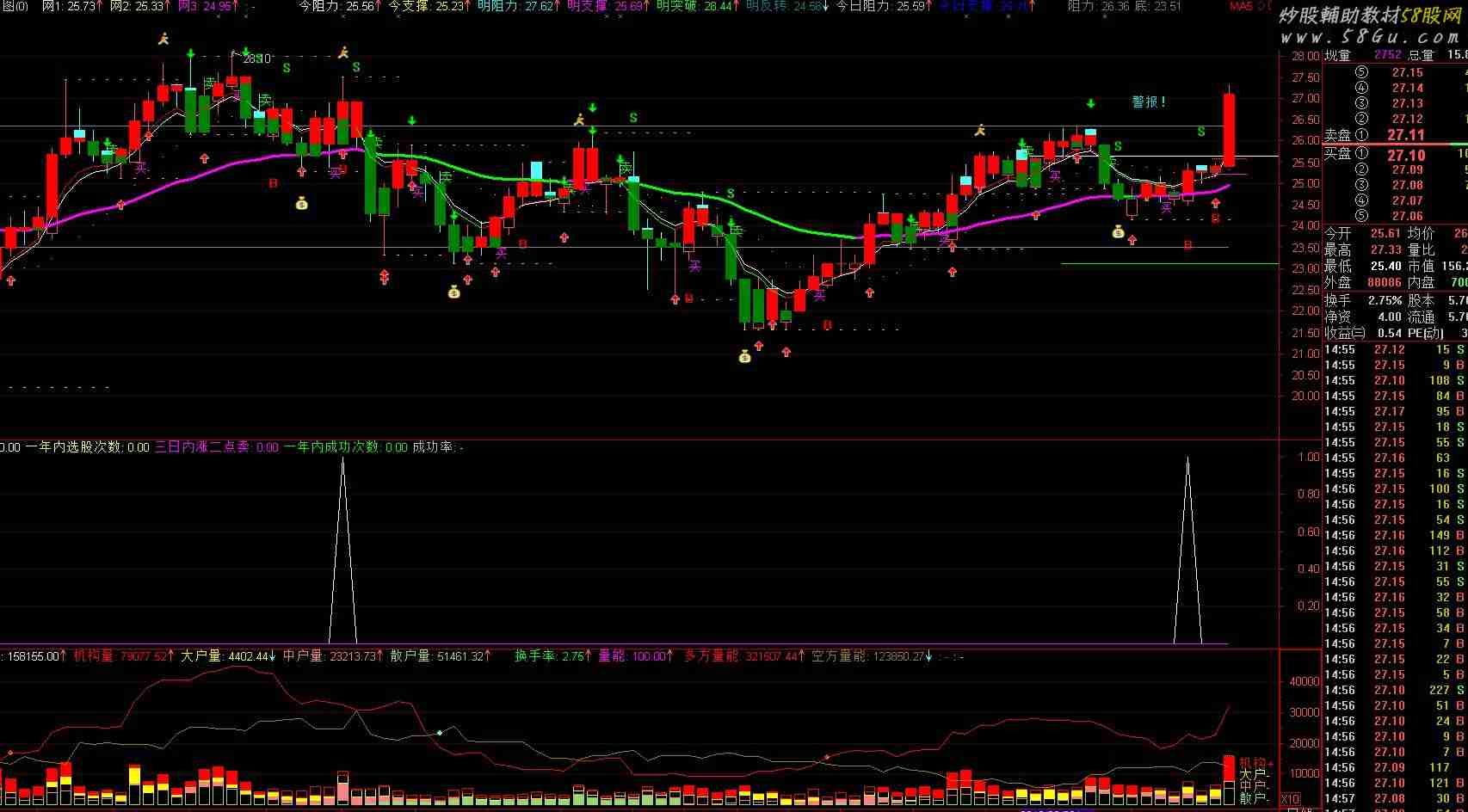This screenshot has width=1468, height=812.
Task: Click the 一年内选股次数 indicator label
Action: [75, 447]
